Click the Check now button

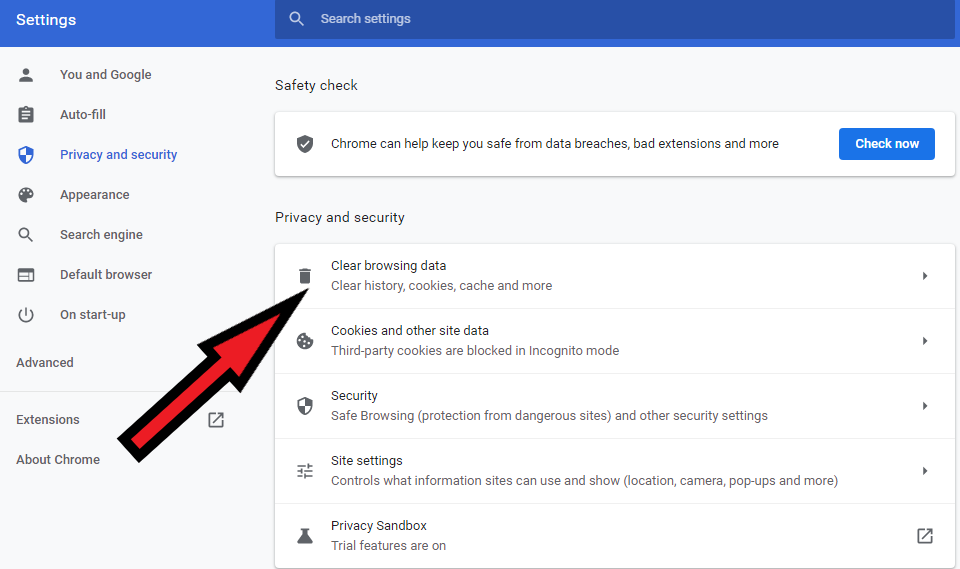point(887,144)
